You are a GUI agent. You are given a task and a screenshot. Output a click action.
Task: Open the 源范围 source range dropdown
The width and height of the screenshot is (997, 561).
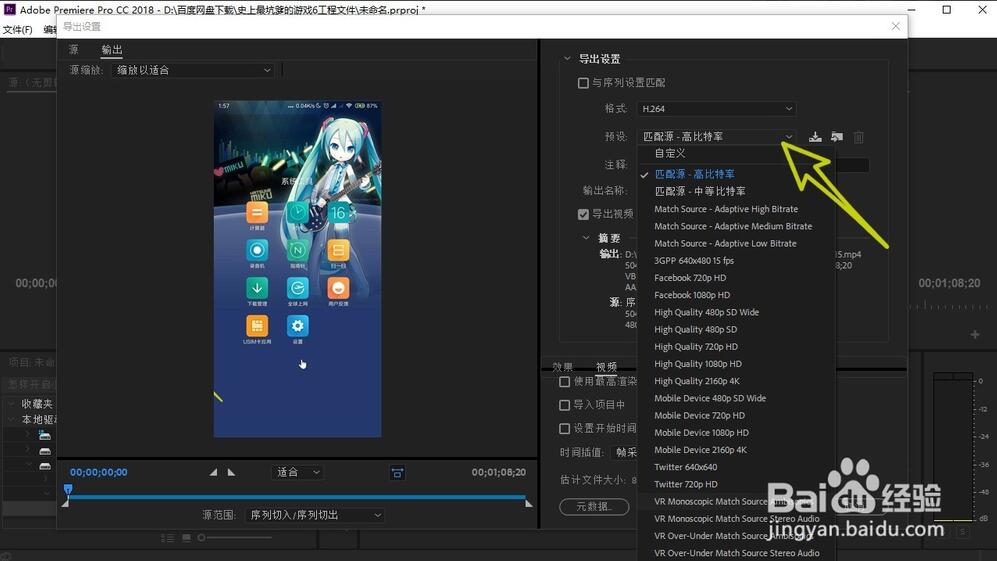point(314,515)
